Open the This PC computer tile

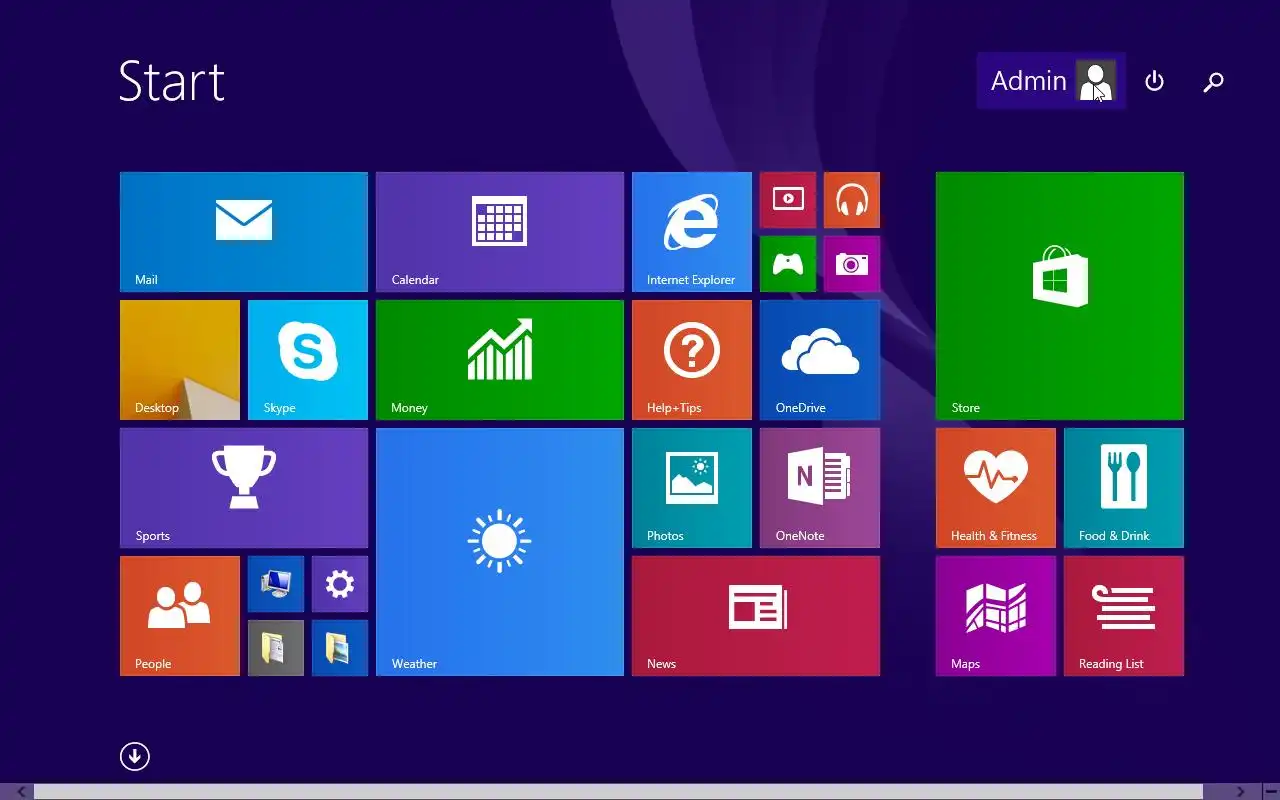coord(276,584)
